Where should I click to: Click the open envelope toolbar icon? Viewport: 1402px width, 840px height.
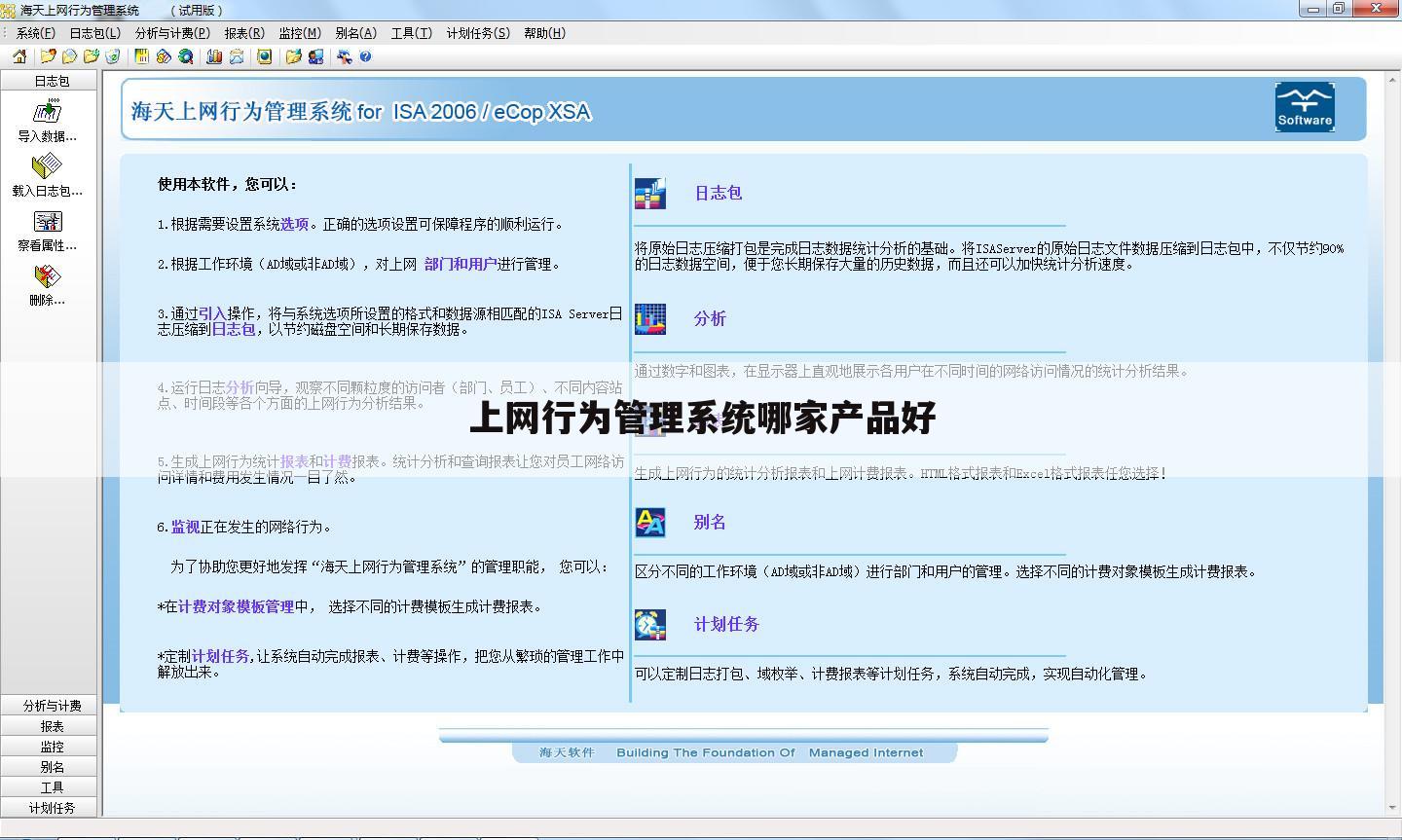[x=237, y=56]
